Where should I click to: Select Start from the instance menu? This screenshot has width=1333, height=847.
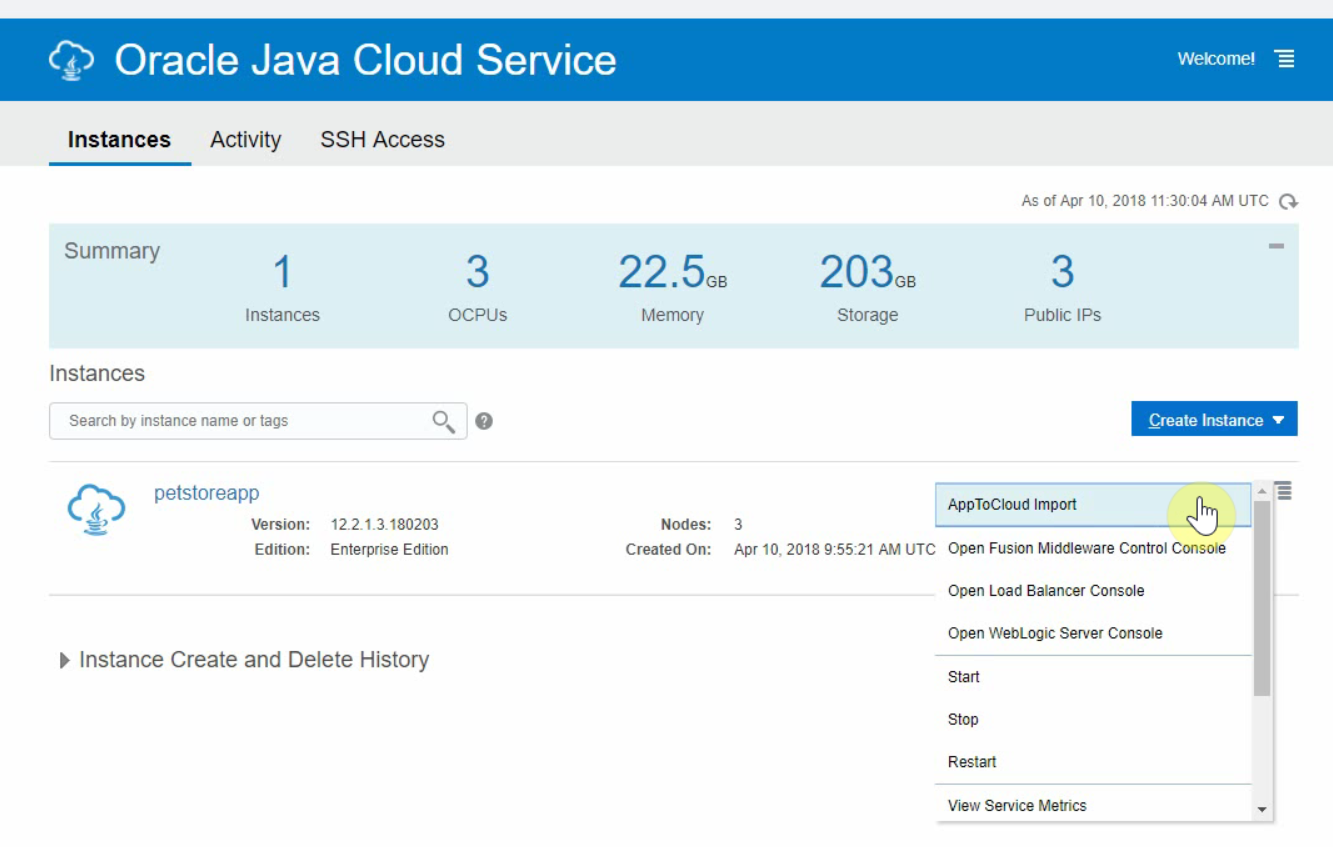(1093, 677)
